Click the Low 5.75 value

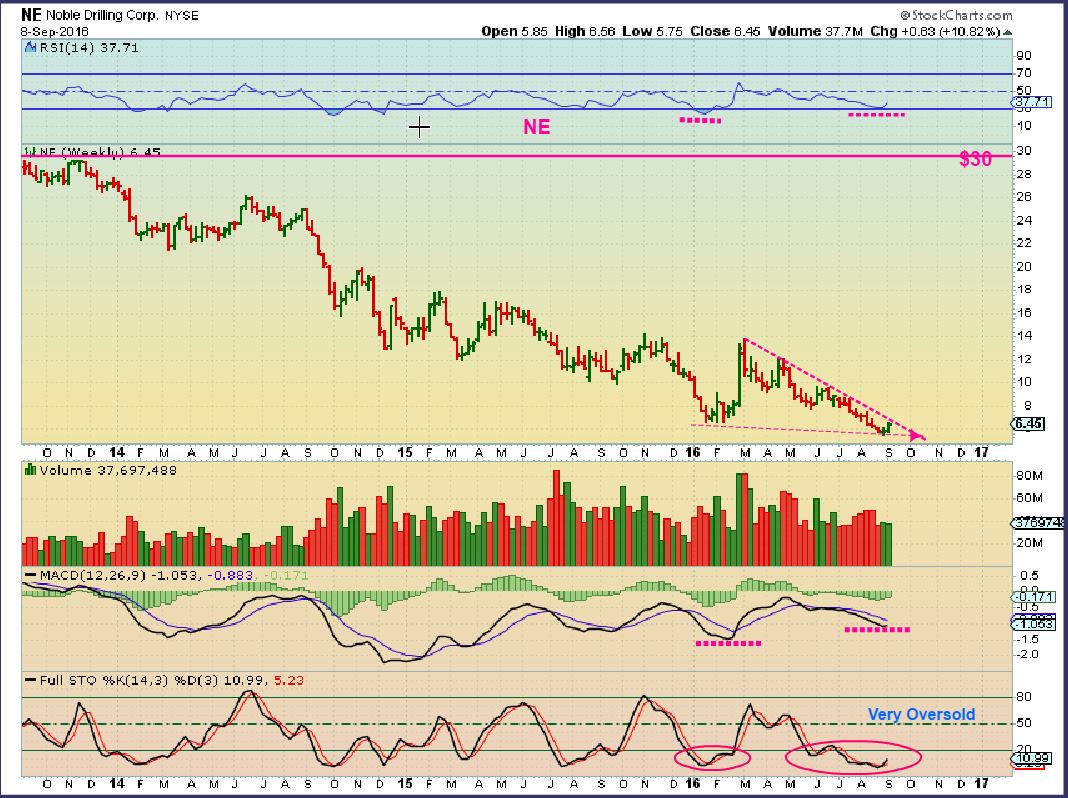[652, 31]
